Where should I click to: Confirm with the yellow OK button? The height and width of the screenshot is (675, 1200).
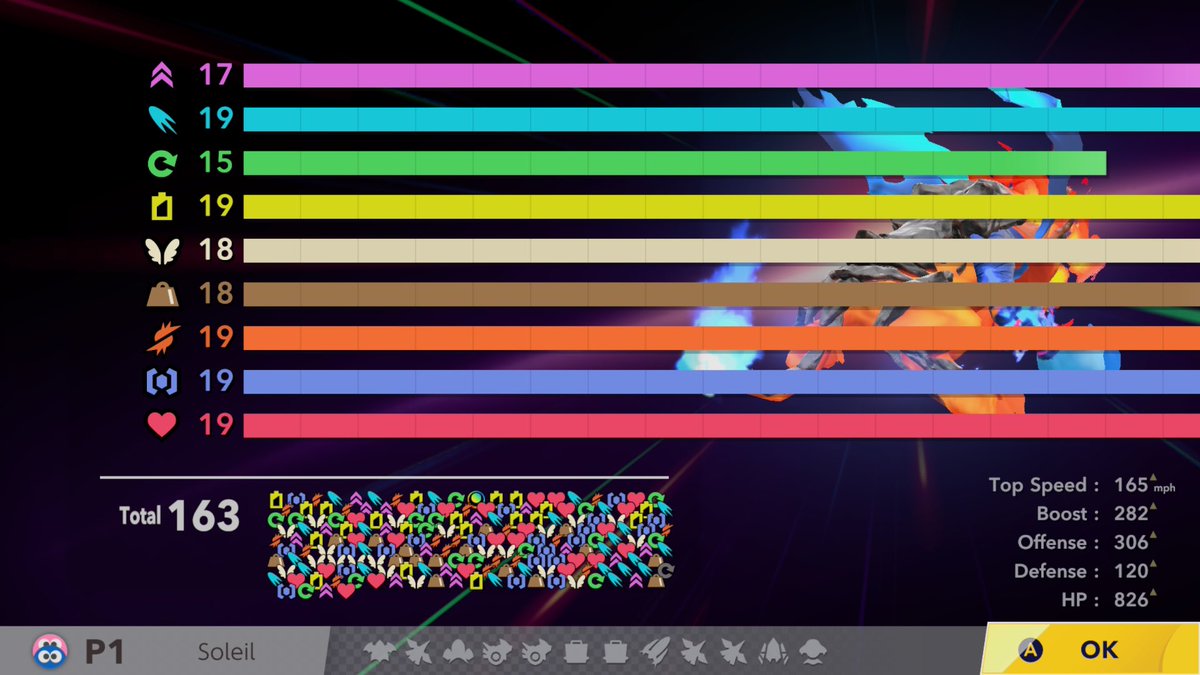[1092, 649]
